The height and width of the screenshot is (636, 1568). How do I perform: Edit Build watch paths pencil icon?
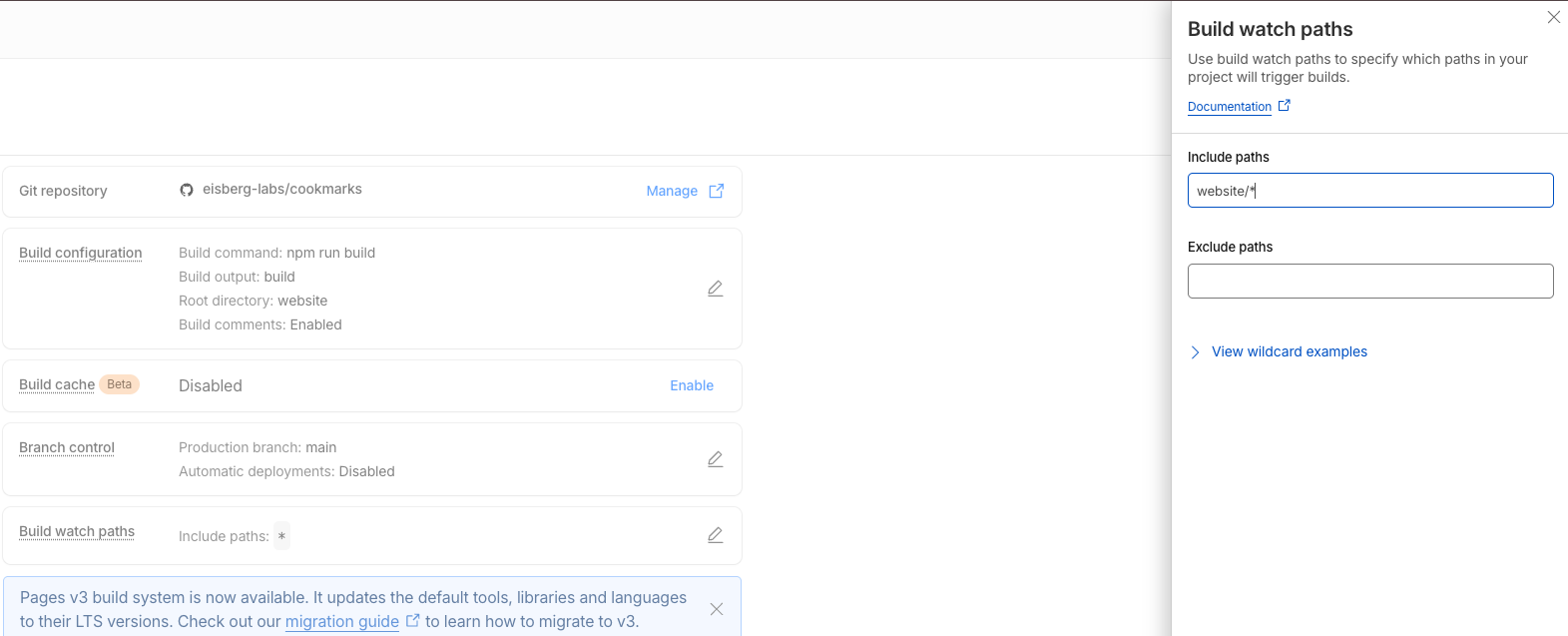coord(716,535)
